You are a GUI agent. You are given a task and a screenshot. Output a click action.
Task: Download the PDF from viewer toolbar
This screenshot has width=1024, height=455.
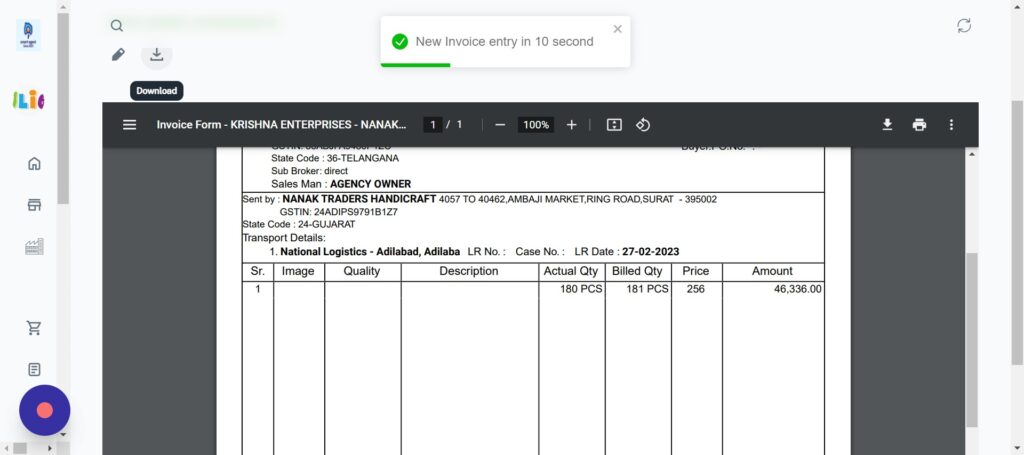point(886,125)
